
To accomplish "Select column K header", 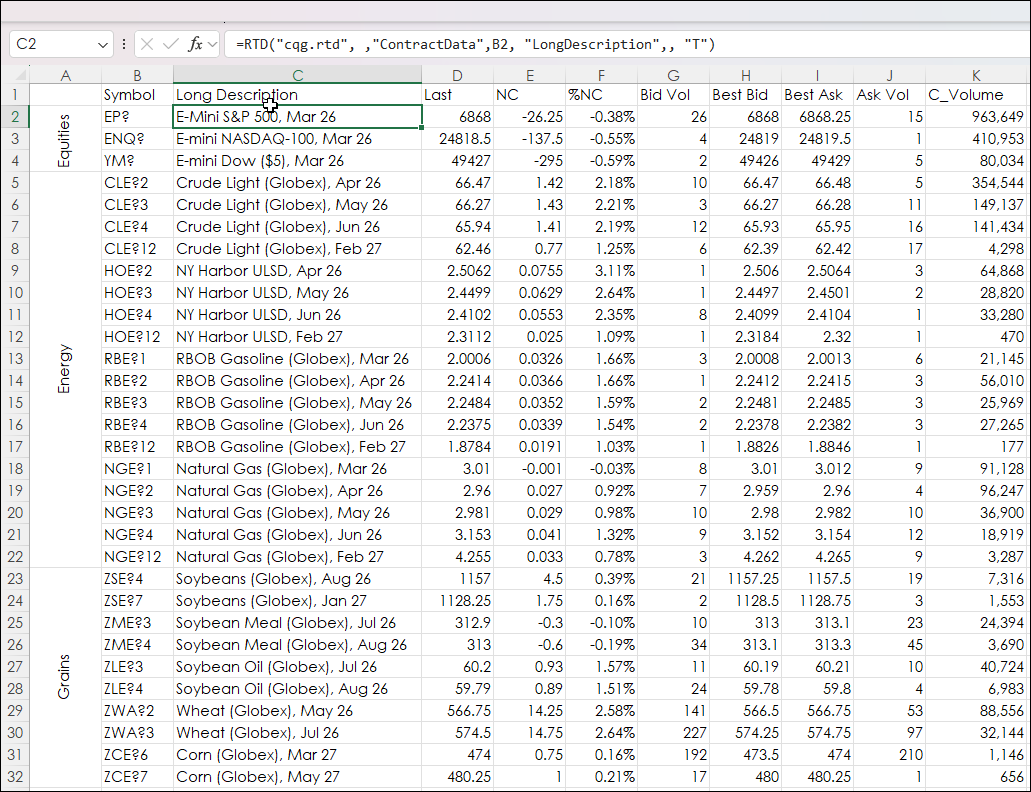I will pyautogui.click(x=976, y=76).
